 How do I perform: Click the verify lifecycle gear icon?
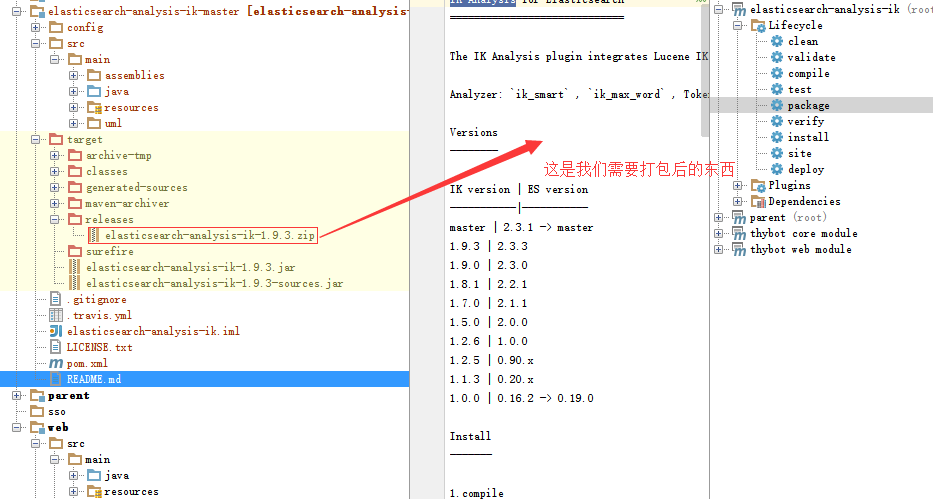pos(777,121)
